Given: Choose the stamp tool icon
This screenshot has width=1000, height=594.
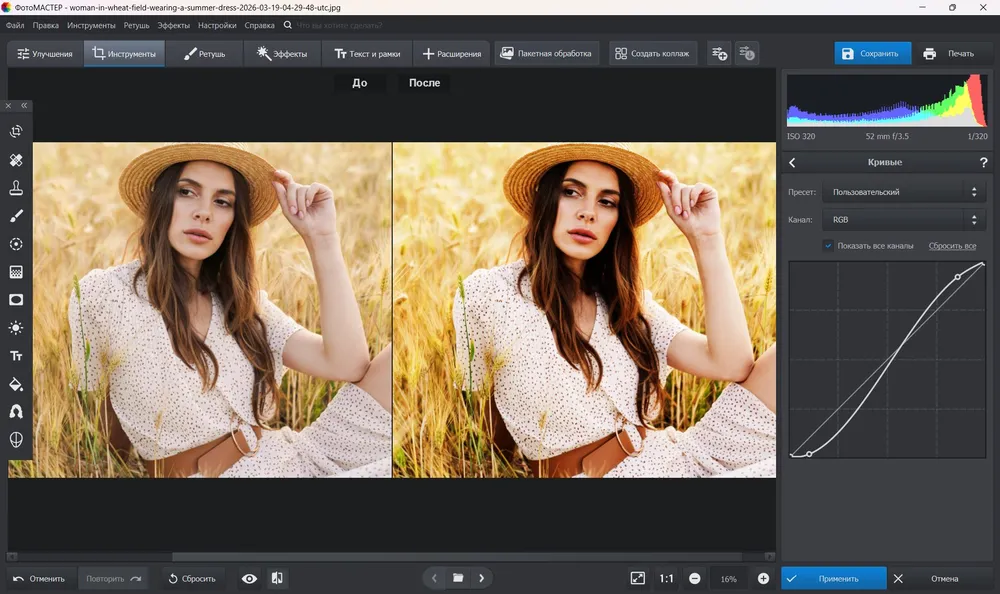Looking at the screenshot, I should 16,188.
